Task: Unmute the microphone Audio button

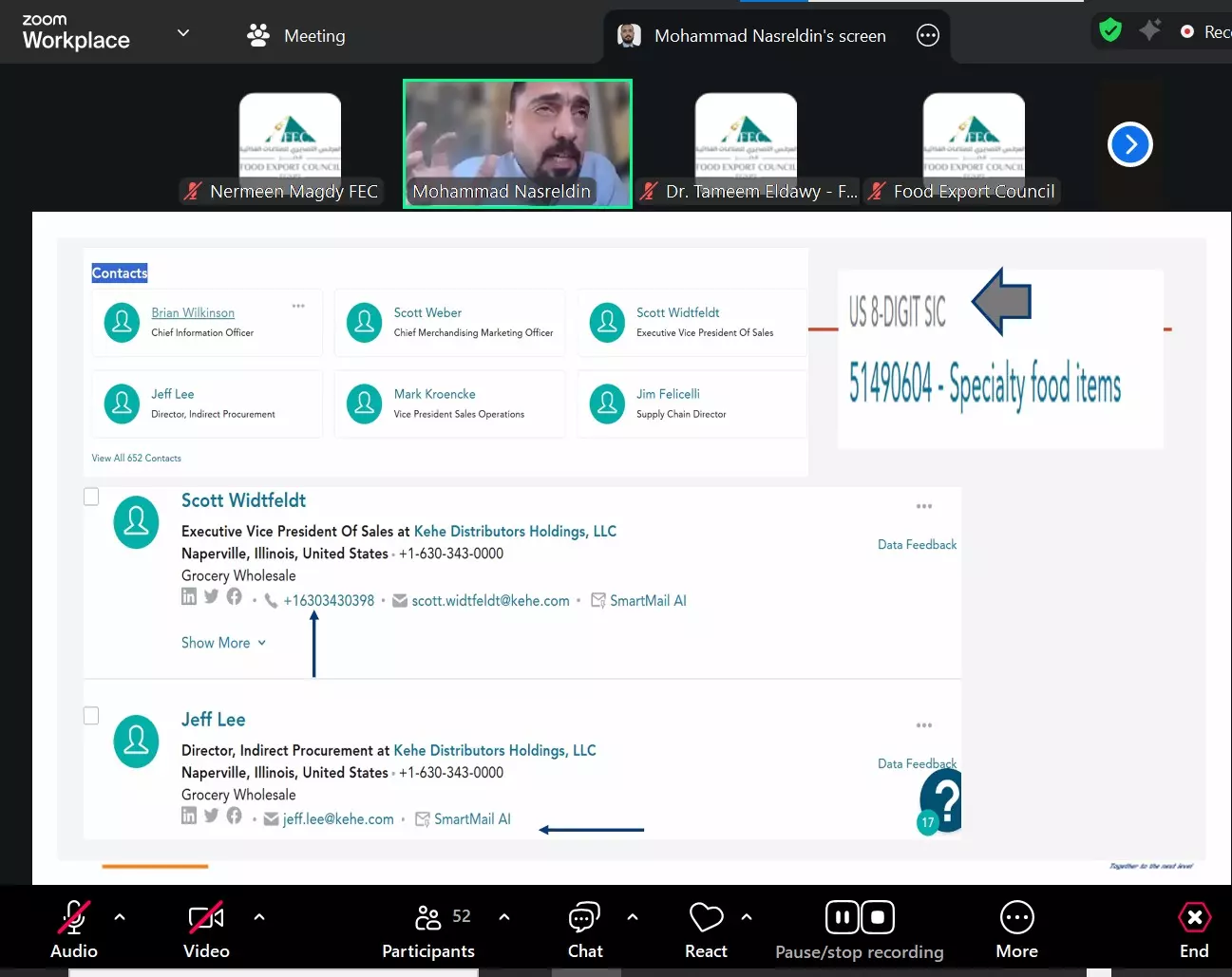Action: point(74,930)
